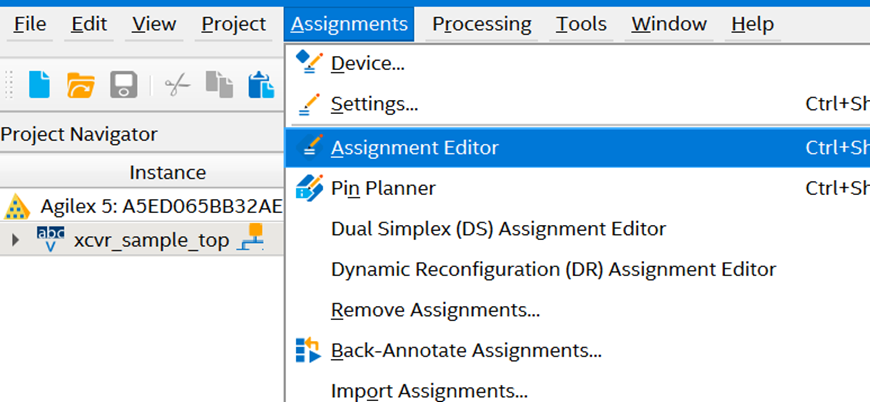Click the Paste clipboard toolbar icon
The height and width of the screenshot is (402, 870).
(260, 85)
